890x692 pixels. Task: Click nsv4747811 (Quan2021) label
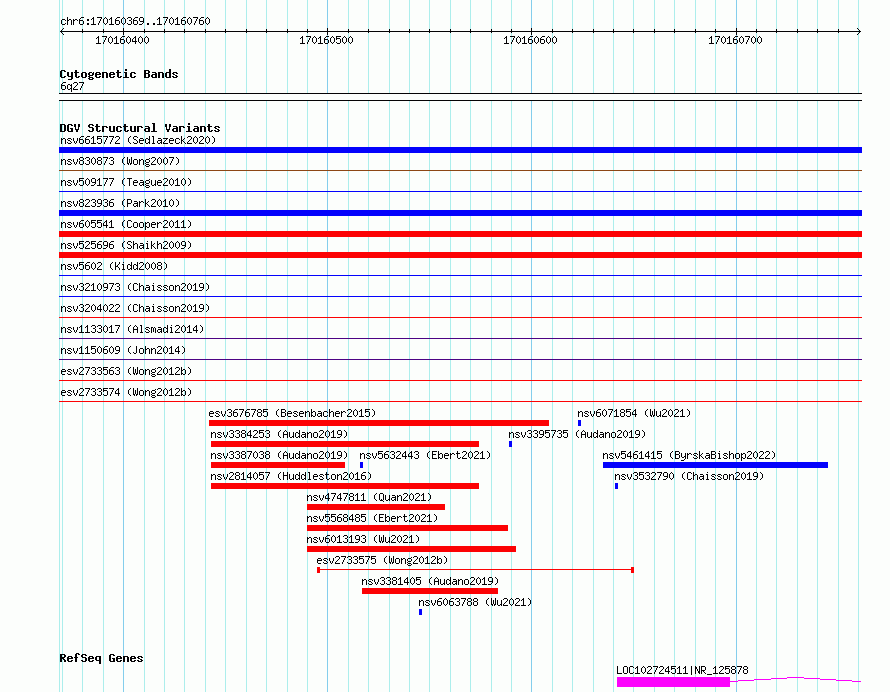369,497
